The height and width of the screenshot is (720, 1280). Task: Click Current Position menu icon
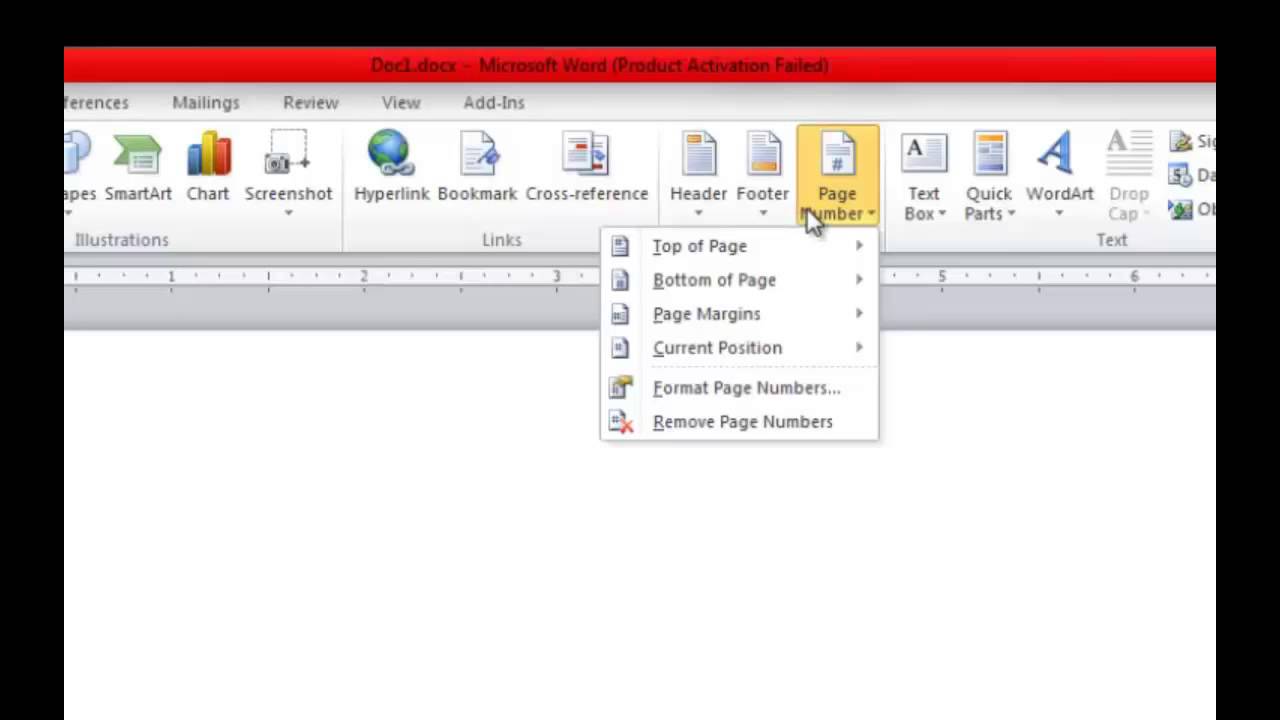(620, 348)
